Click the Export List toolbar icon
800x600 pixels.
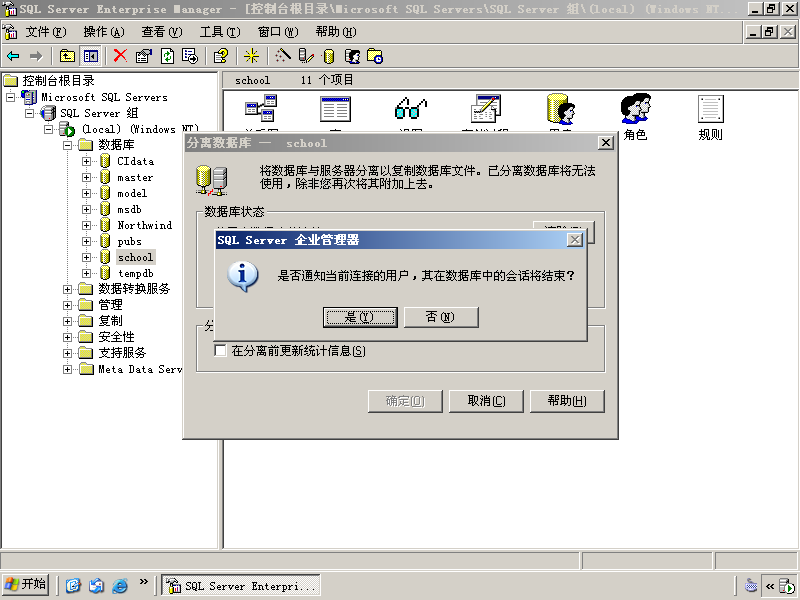click(x=190, y=56)
